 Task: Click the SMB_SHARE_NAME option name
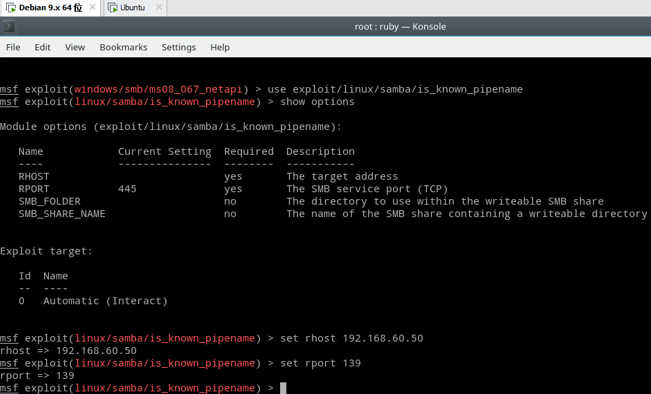[62, 214]
